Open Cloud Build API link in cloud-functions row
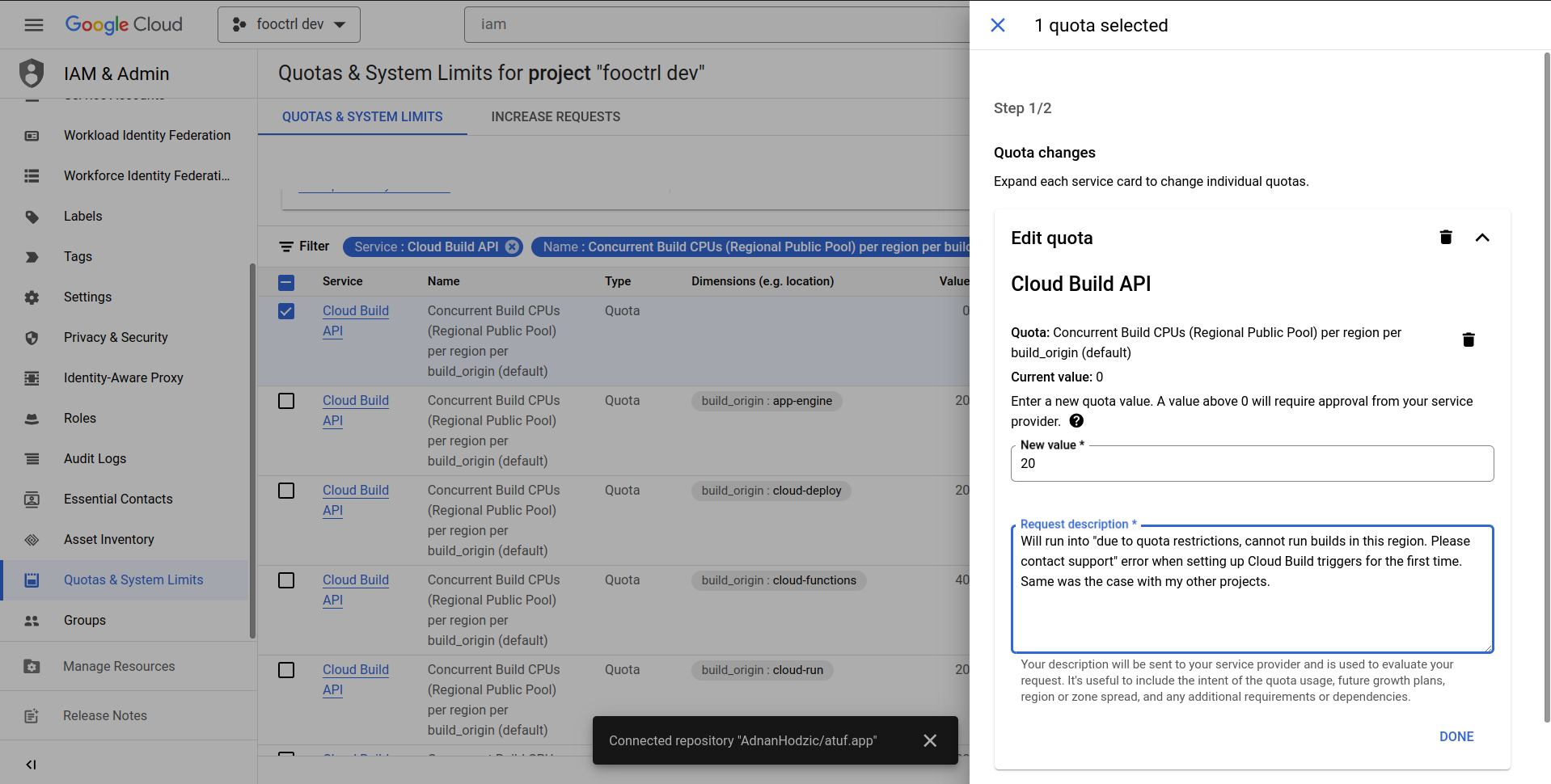 356,590
